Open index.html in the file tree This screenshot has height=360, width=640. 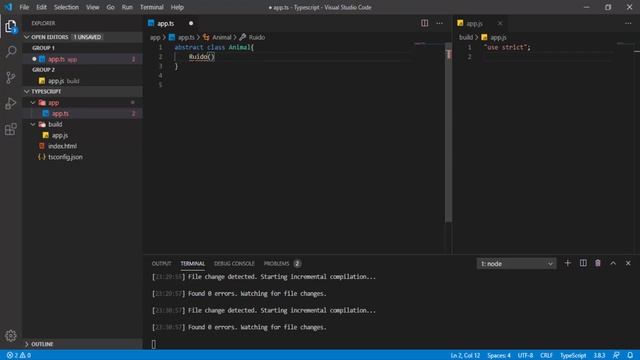point(82,146)
